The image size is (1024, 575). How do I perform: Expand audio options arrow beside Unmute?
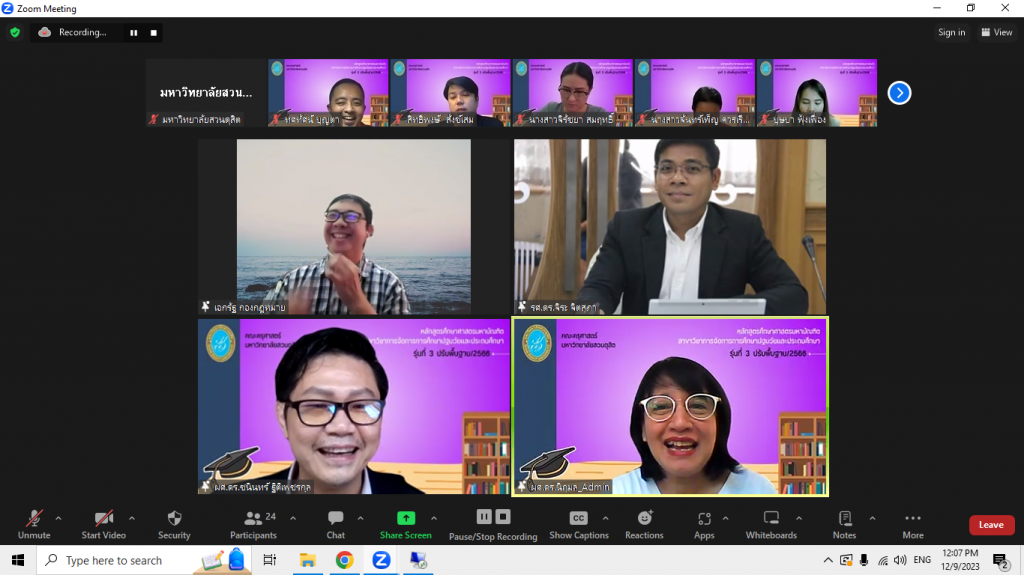click(x=58, y=518)
